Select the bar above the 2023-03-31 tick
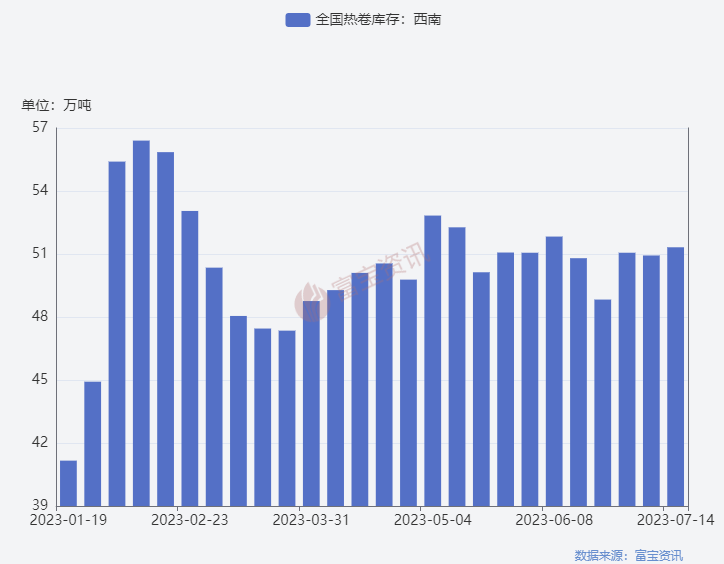This screenshot has width=724, height=564. [311, 404]
